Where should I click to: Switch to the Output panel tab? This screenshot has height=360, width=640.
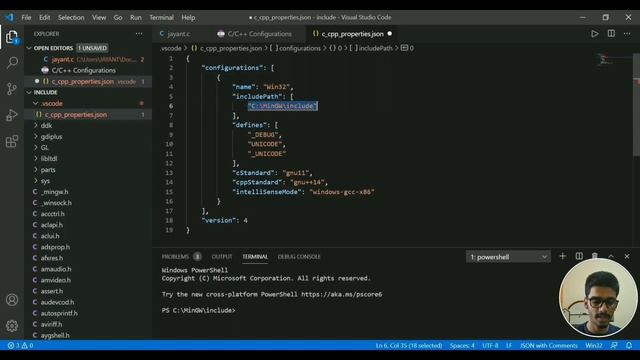222,257
